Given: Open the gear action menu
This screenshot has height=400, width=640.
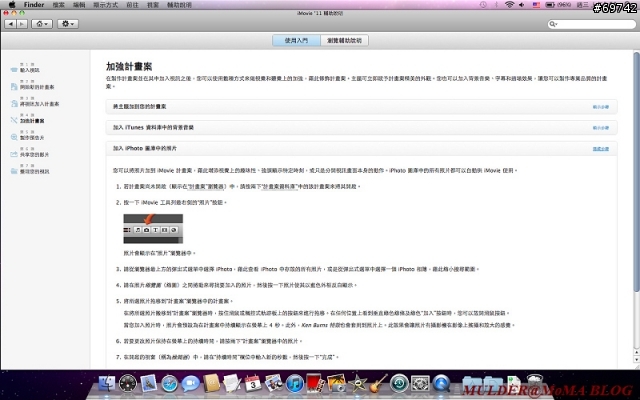Looking at the screenshot, I should [68, 24].
